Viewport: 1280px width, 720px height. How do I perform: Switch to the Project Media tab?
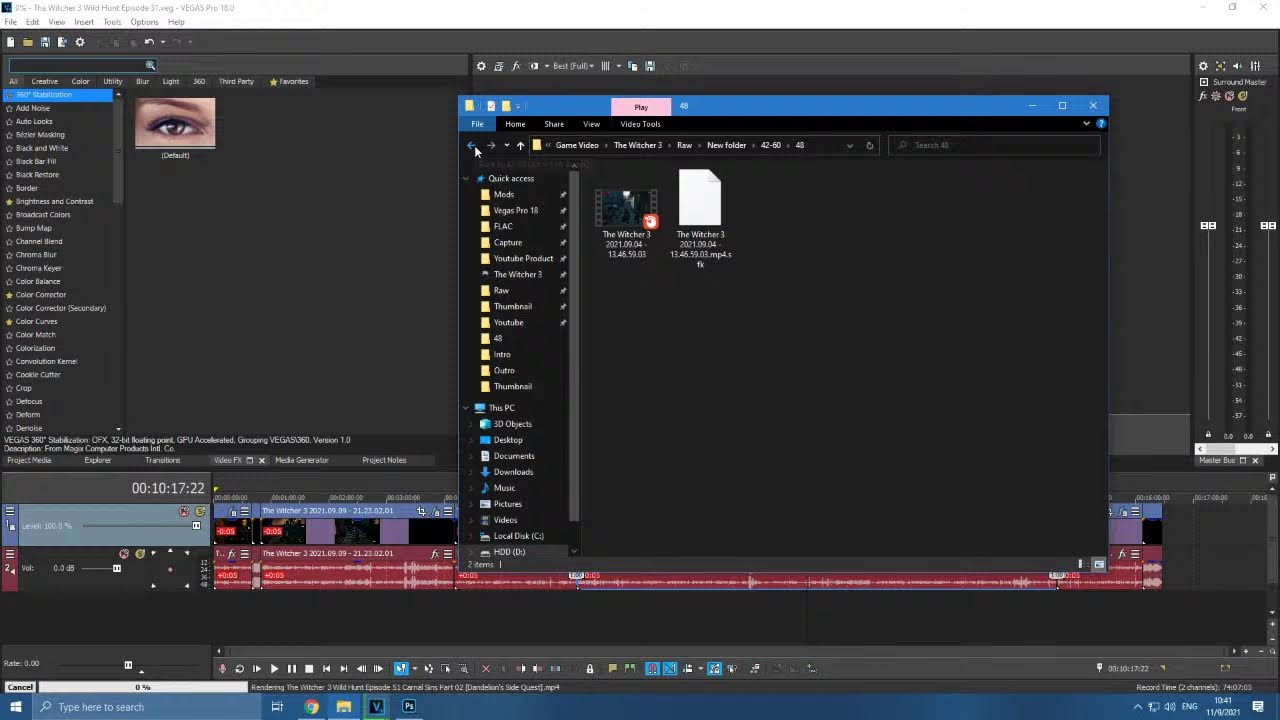pyautogui.click(x=28, y=460)
